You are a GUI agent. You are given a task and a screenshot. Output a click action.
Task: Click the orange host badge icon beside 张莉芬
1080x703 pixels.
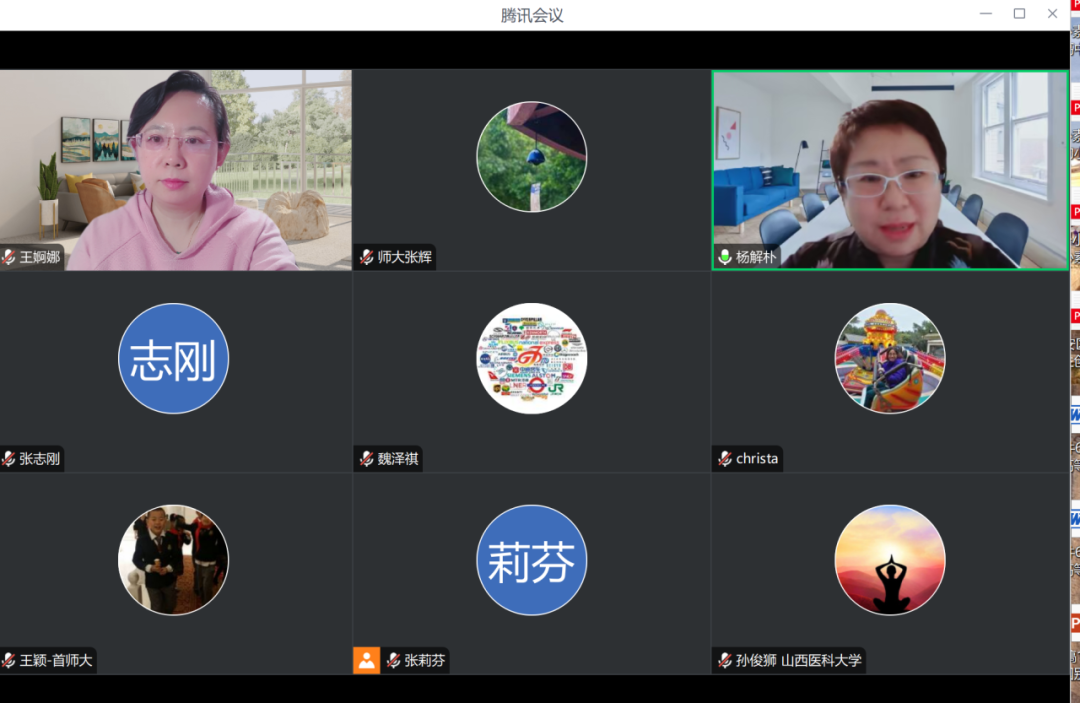tap(366, 660)
